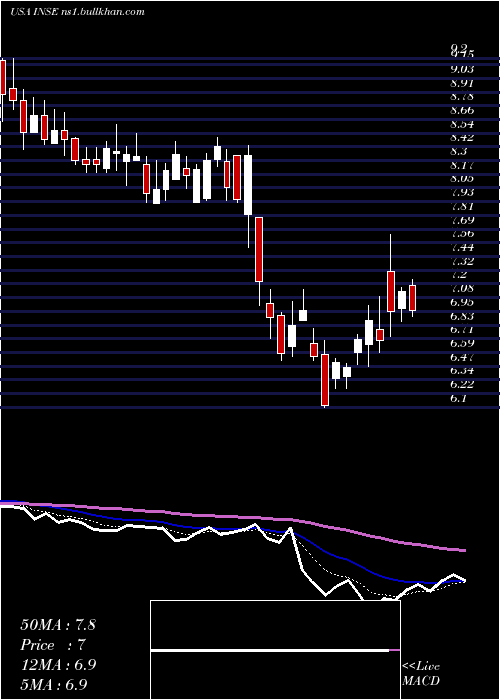500x700 pixels.
Task: Click the 8.66 price axis label
Action: (x=462, y=110)
